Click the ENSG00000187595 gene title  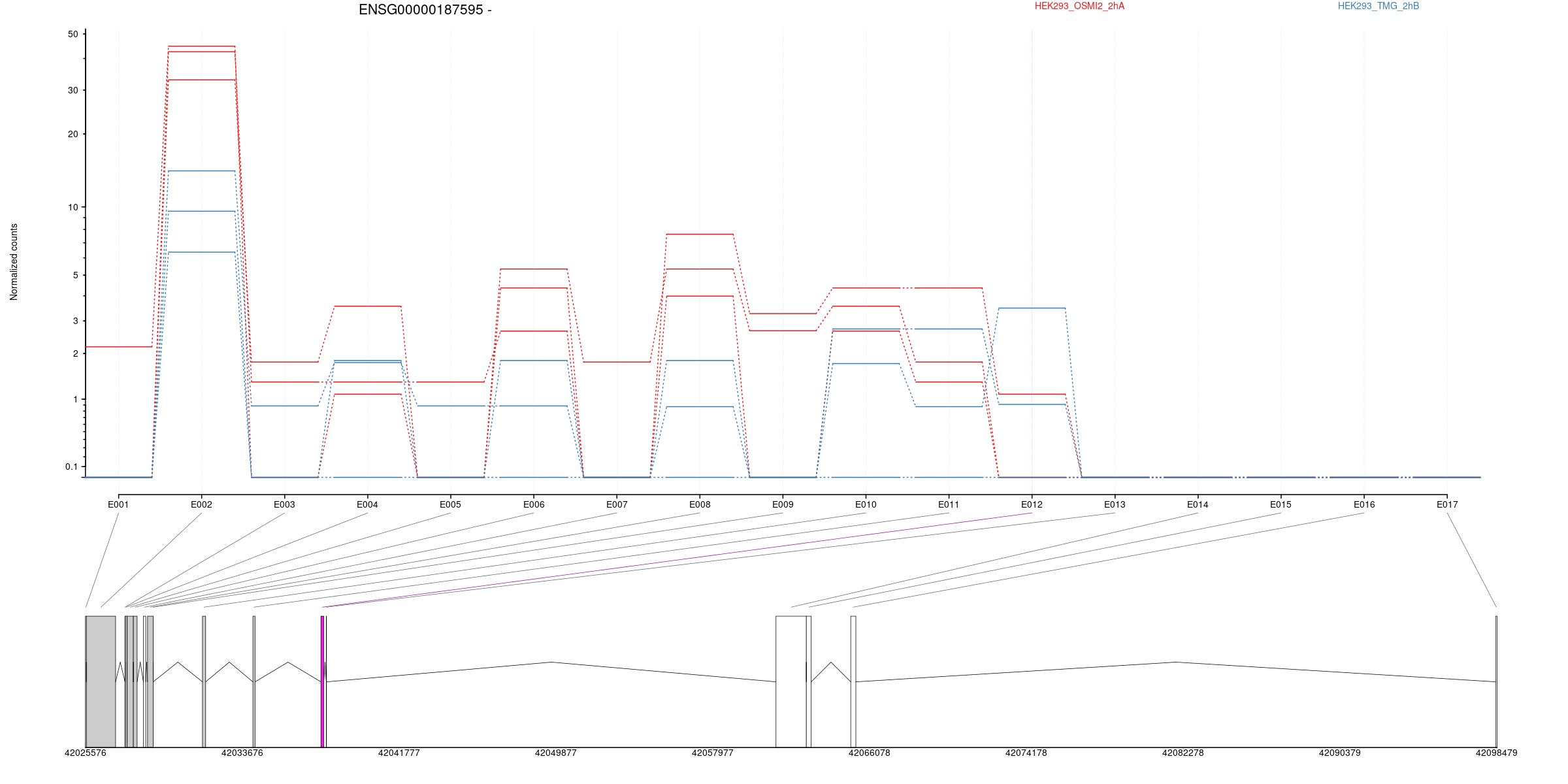point(425,10)
